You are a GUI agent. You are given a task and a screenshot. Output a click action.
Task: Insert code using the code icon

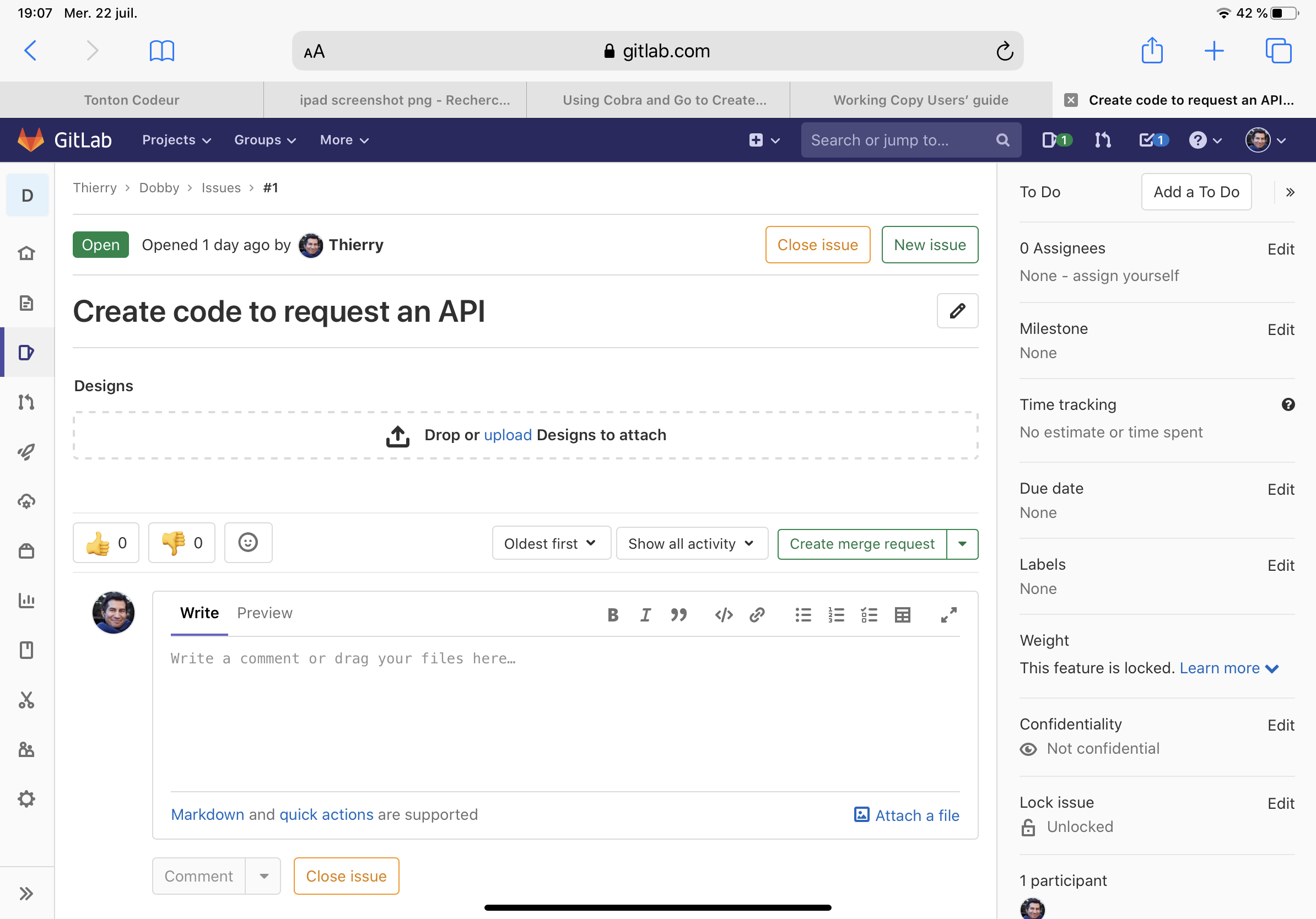(724, 615)
